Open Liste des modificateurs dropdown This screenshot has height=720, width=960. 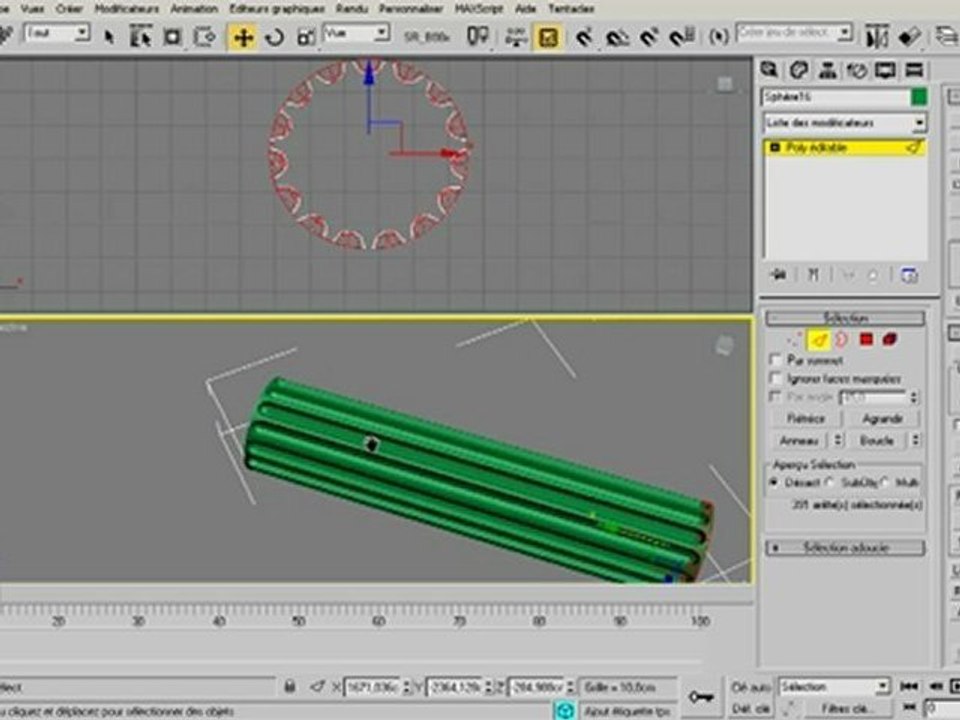[845, 123]
